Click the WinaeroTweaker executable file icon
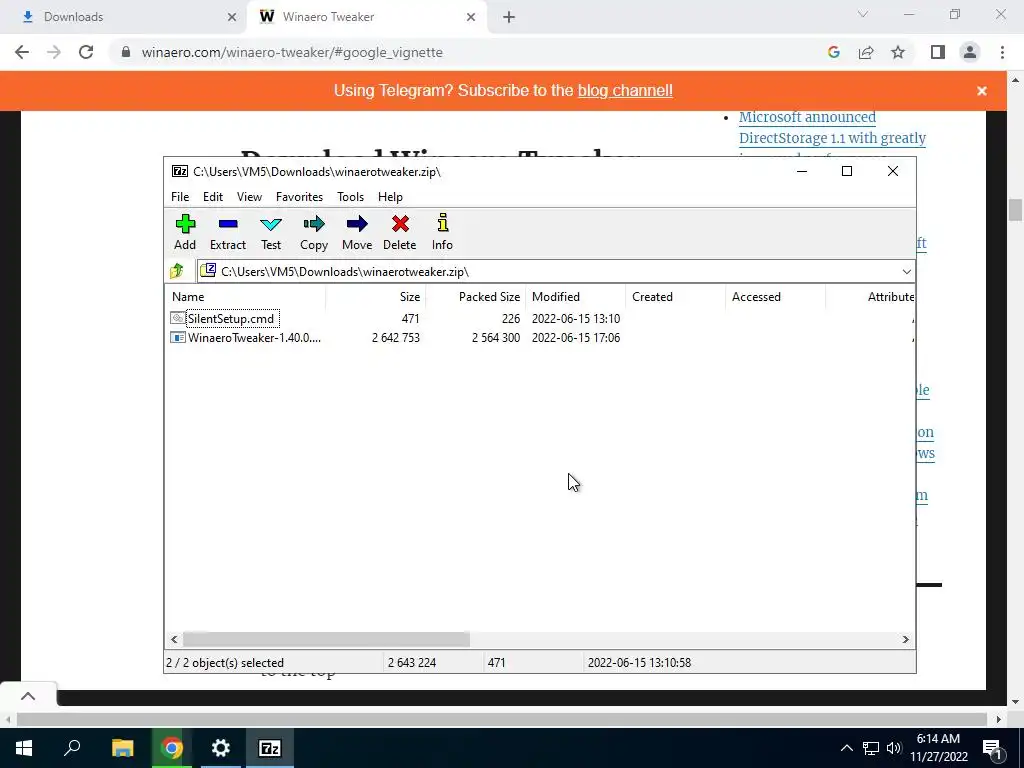The height and width of the screenshot is (768, 1024). 178,338
